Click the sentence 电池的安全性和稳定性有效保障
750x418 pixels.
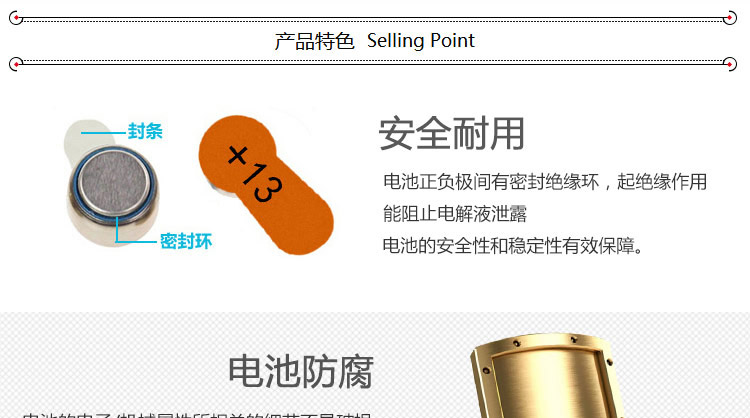click(513, 246)
